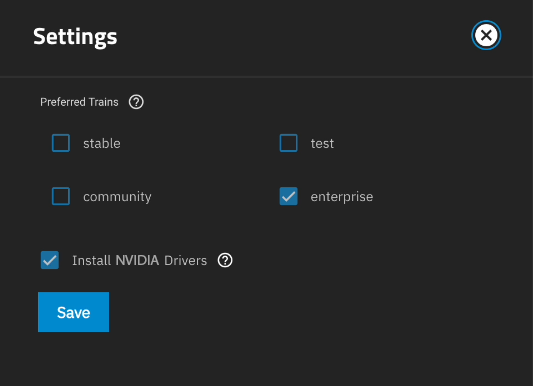The height and width of the screenshot is (386, 533).
Task: Enable the stable train checkbox
Action: click(61, 143)
